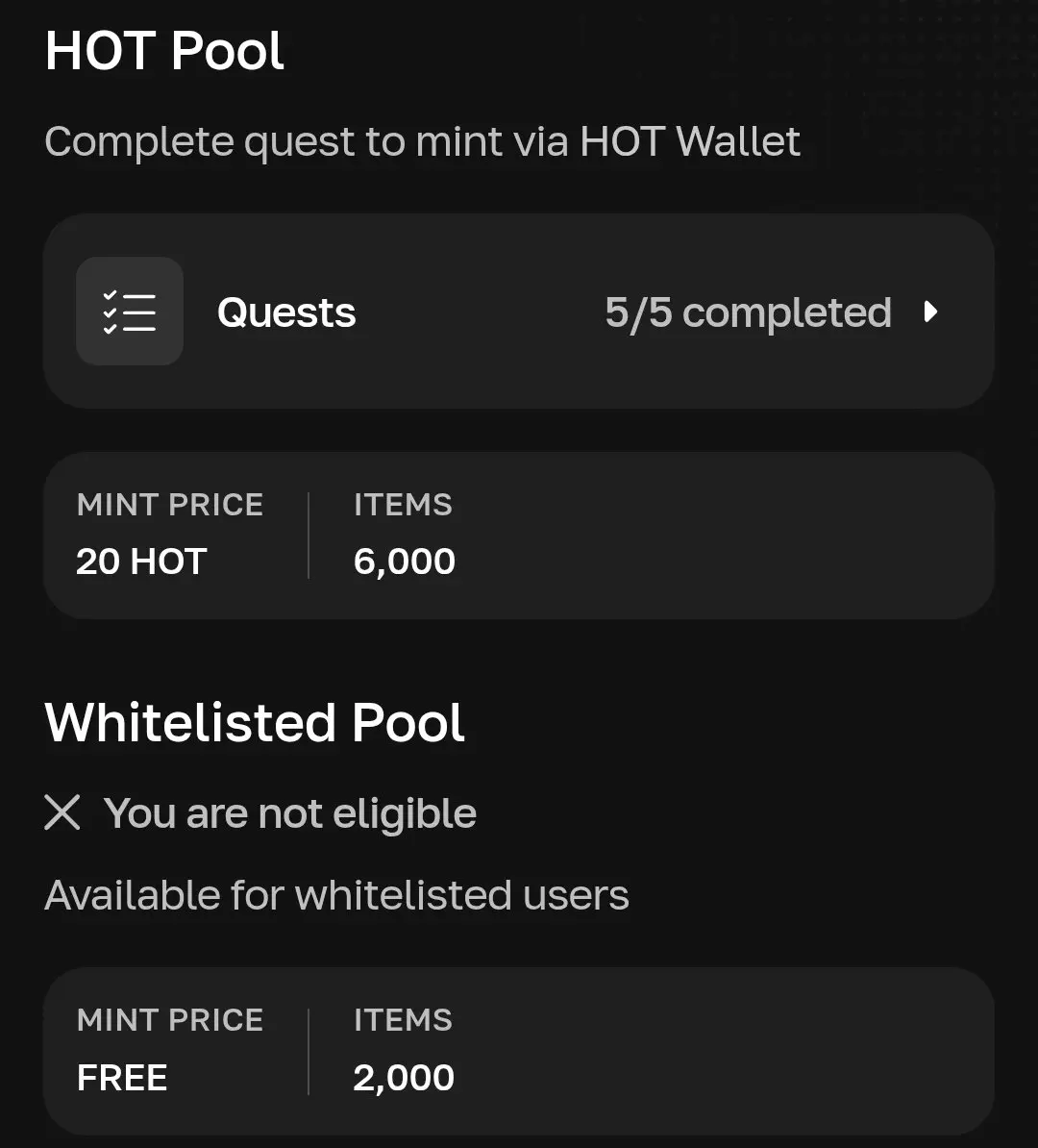
Task: Click the 20 HOT mint price value
Action: tap(141, 562)
